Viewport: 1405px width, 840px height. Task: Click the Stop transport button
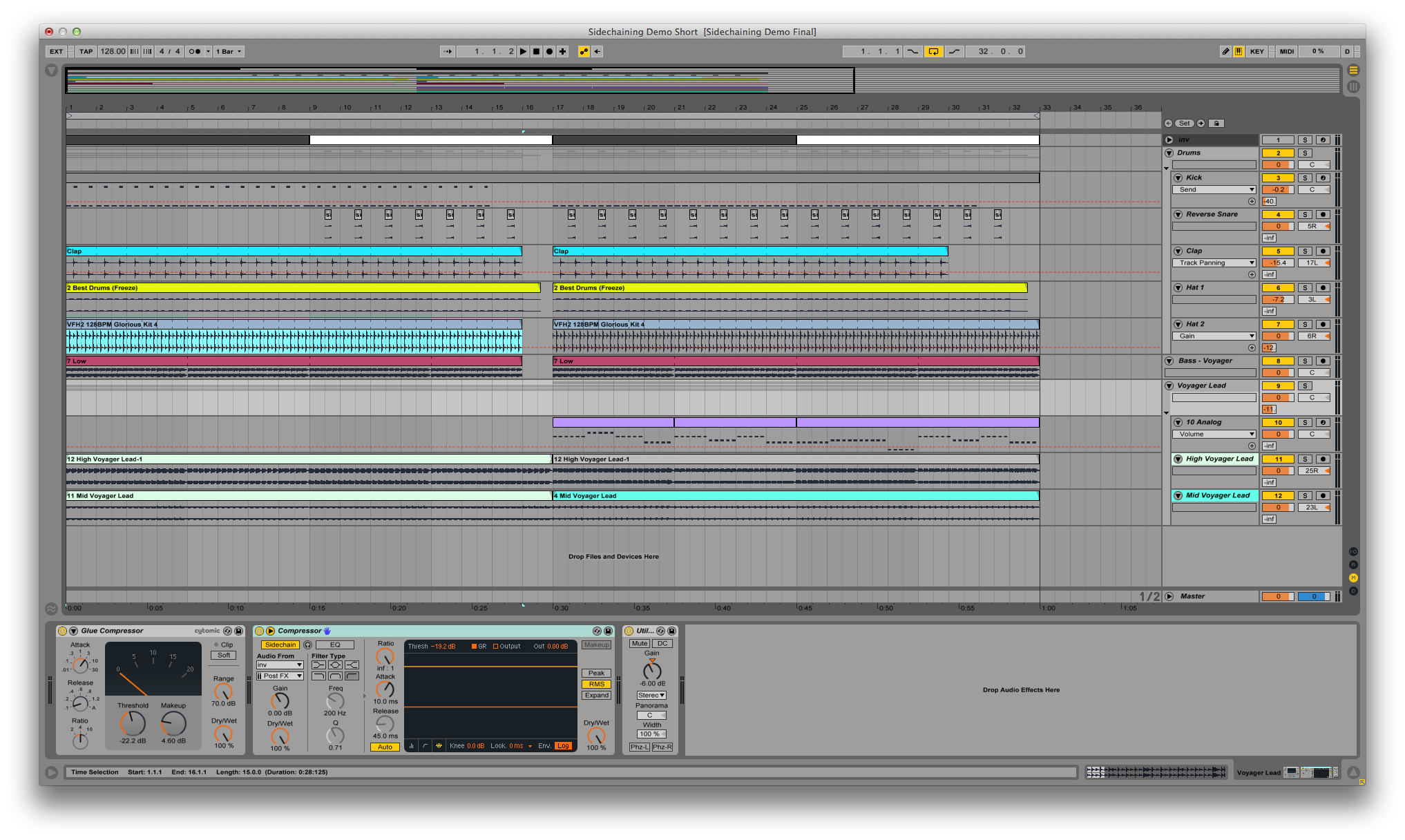(536, 52)
